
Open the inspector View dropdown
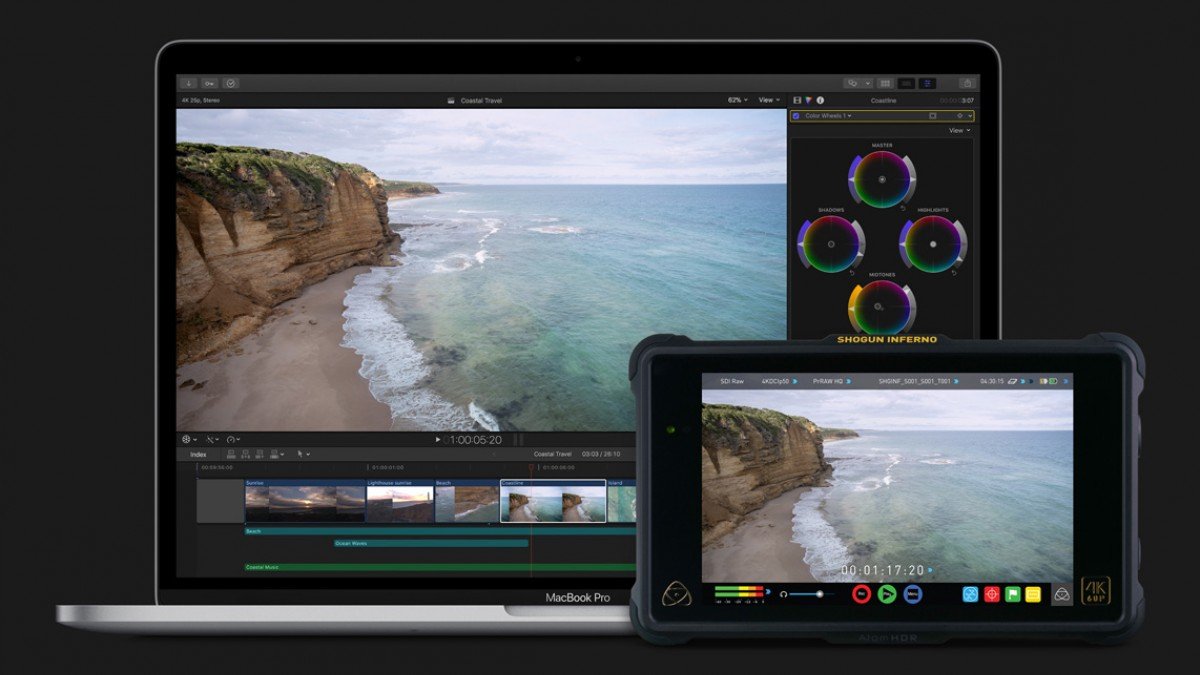tap(959, 130)
